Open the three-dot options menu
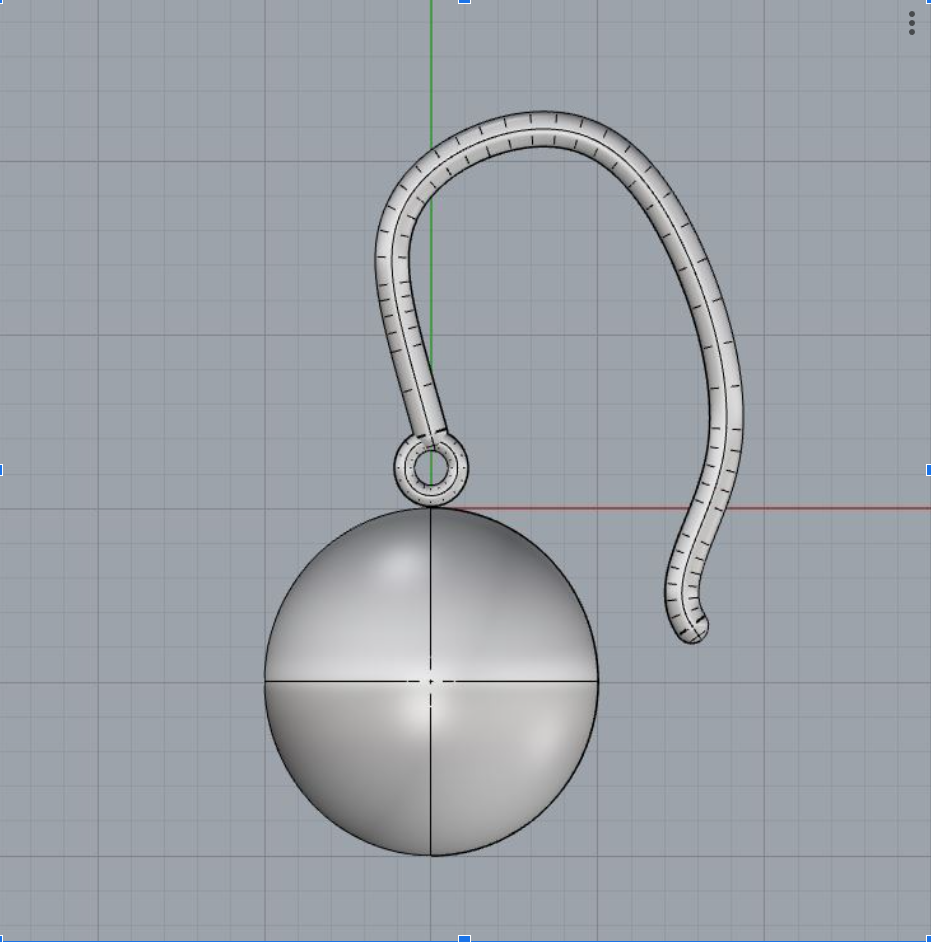This screenshot has height=942, width=931. point(912,23)
